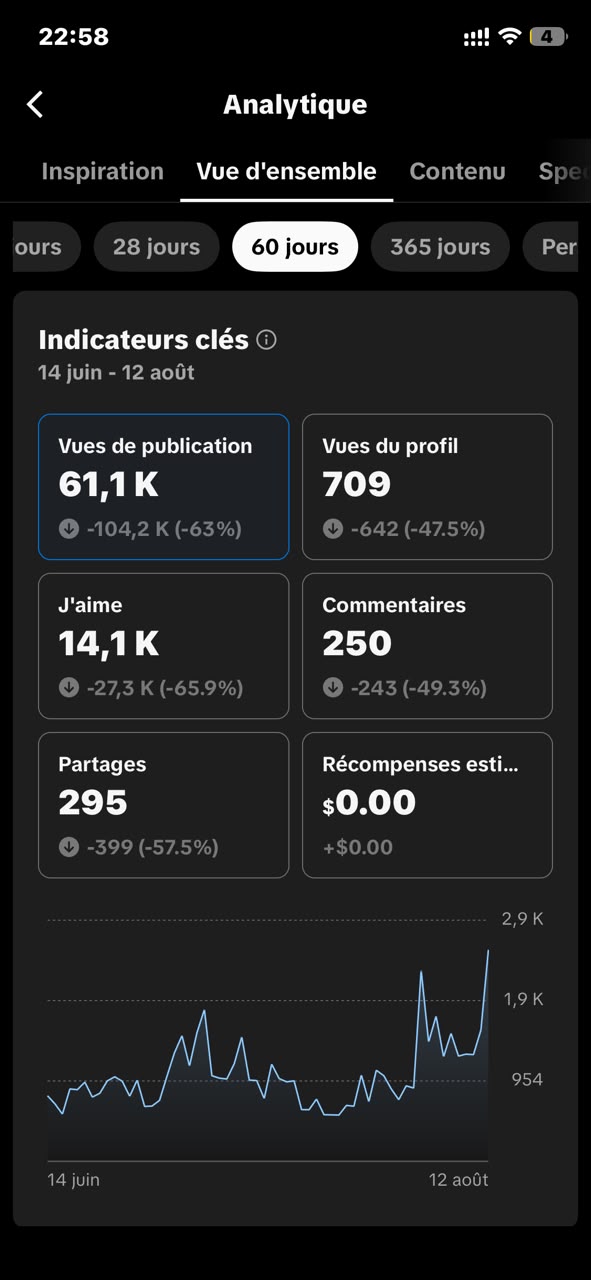
Task: Tap the Wi-Fi icon in status bar
Action: [510, 37]
